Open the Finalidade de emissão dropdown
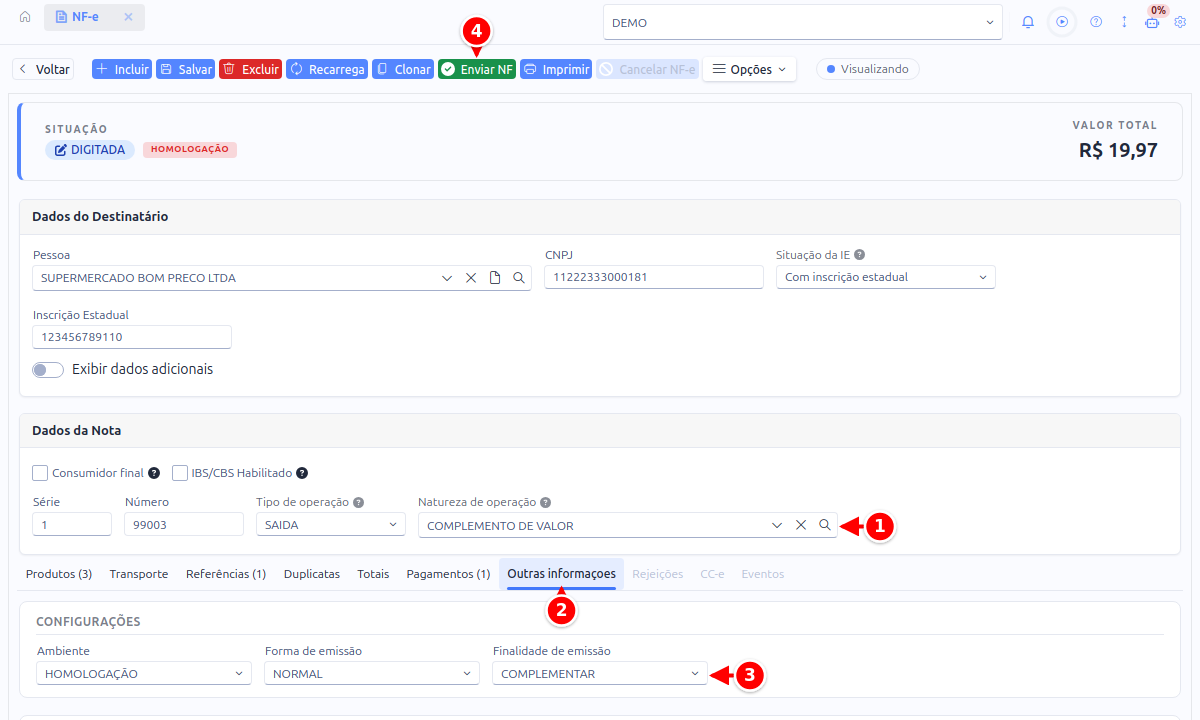The image size is (1200, 720). tap(600, 674)
